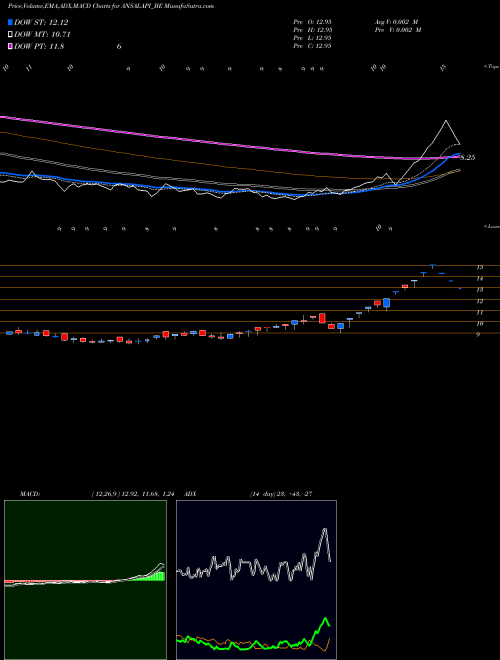Viewport: 500px width, 660px height.
Task: Click the MACD panel heading label
Action: (x=30, y=494)
